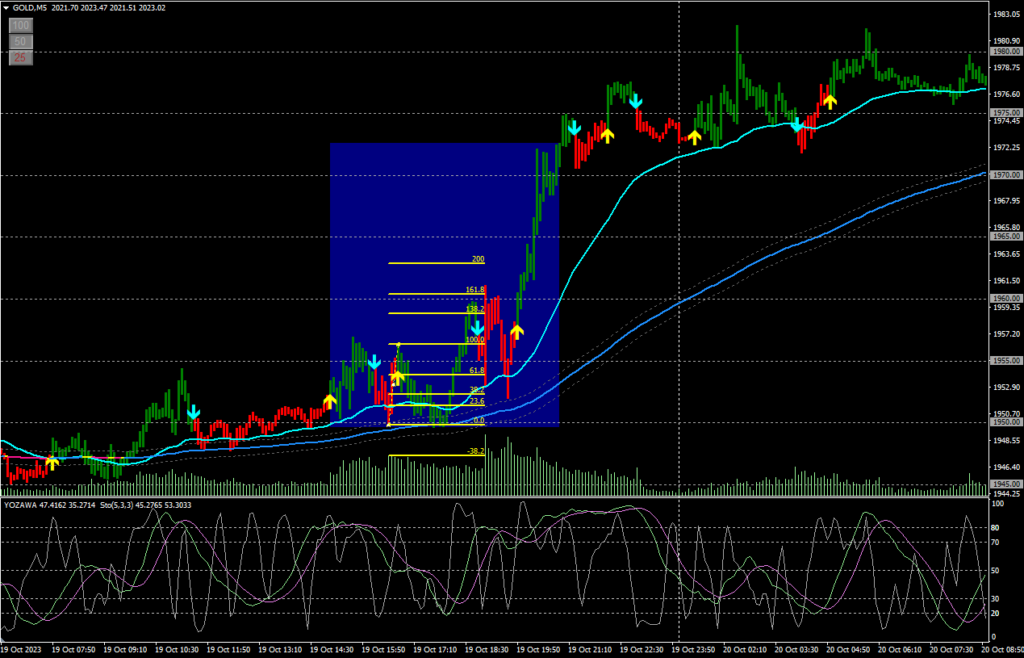Select the Fibonacci 200 level label

pyautogui.click(x=478, y=259)
